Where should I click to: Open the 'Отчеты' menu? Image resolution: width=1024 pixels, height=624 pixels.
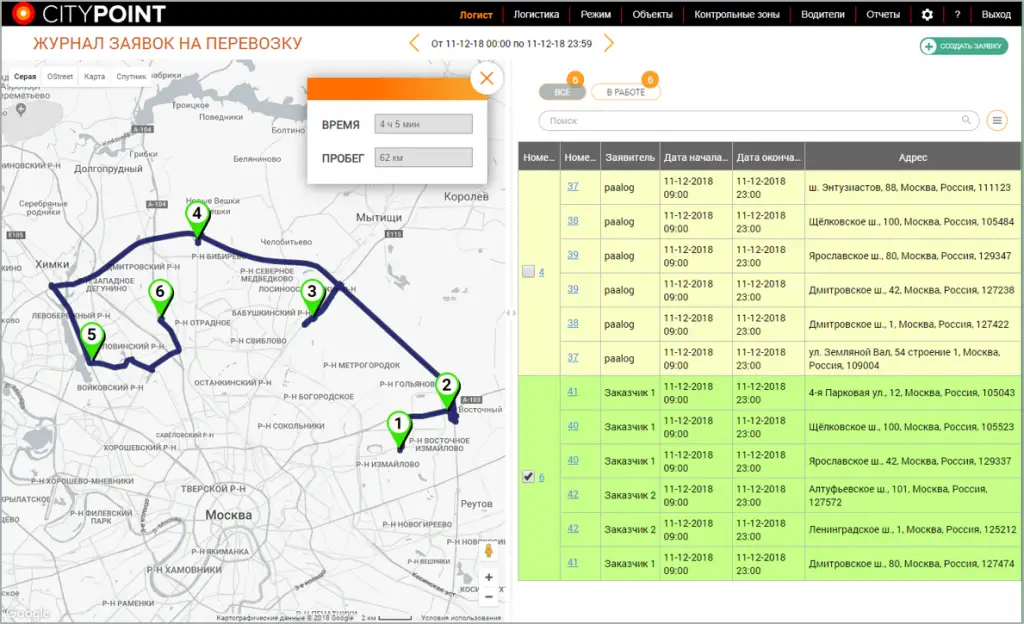tap(883, 15)
